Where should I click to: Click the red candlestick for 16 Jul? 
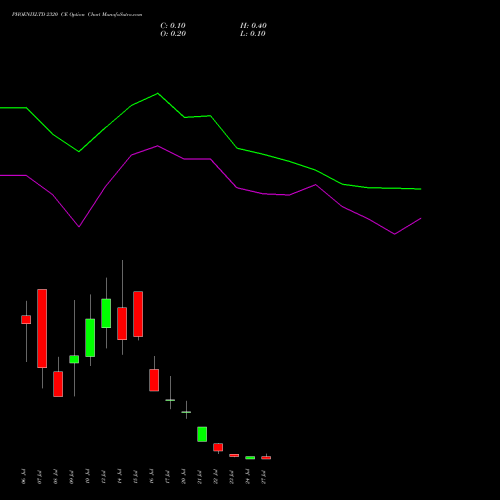pos(154,380)
